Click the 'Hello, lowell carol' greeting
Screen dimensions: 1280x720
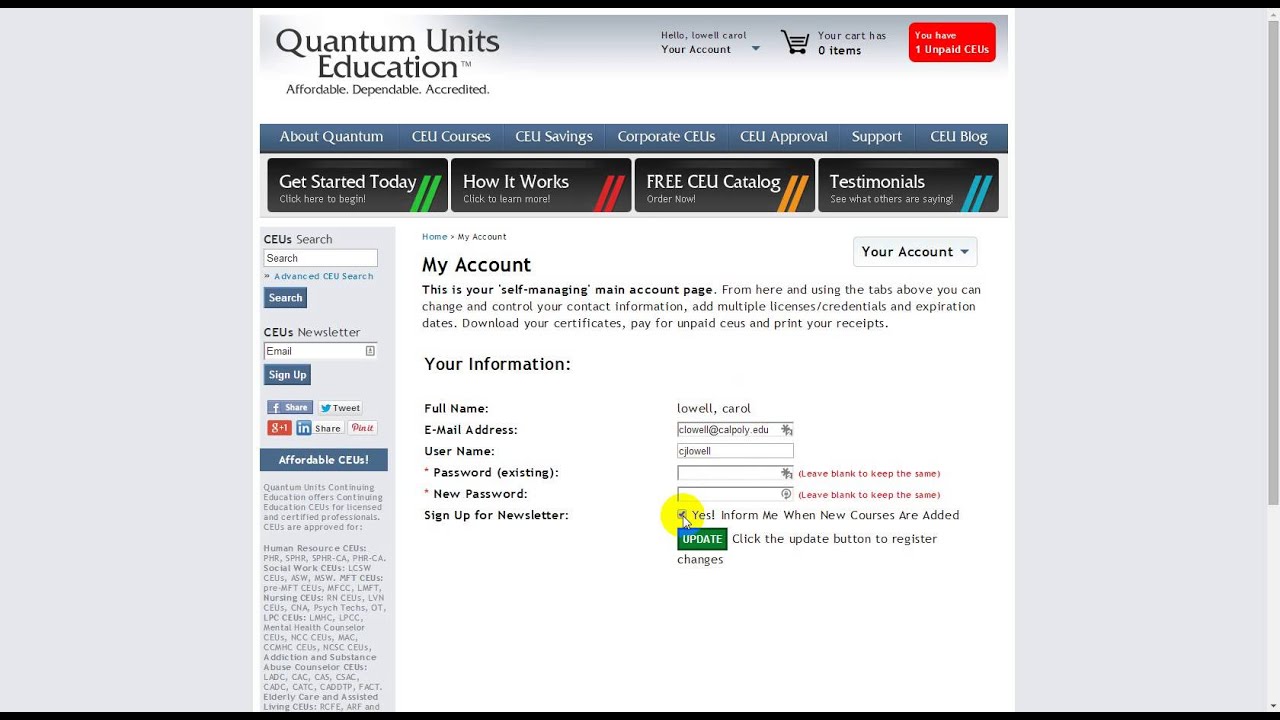(x=704, y=35)
